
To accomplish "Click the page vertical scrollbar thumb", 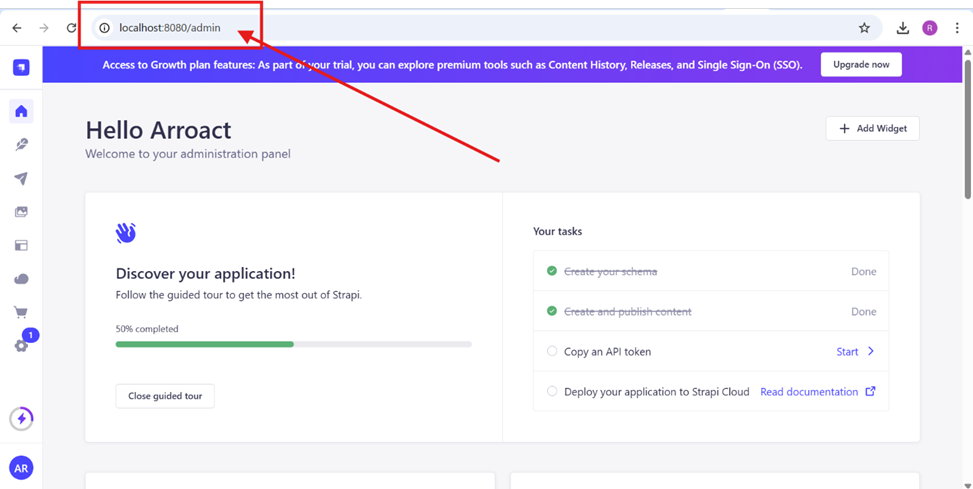I will [x=967, y=131].
